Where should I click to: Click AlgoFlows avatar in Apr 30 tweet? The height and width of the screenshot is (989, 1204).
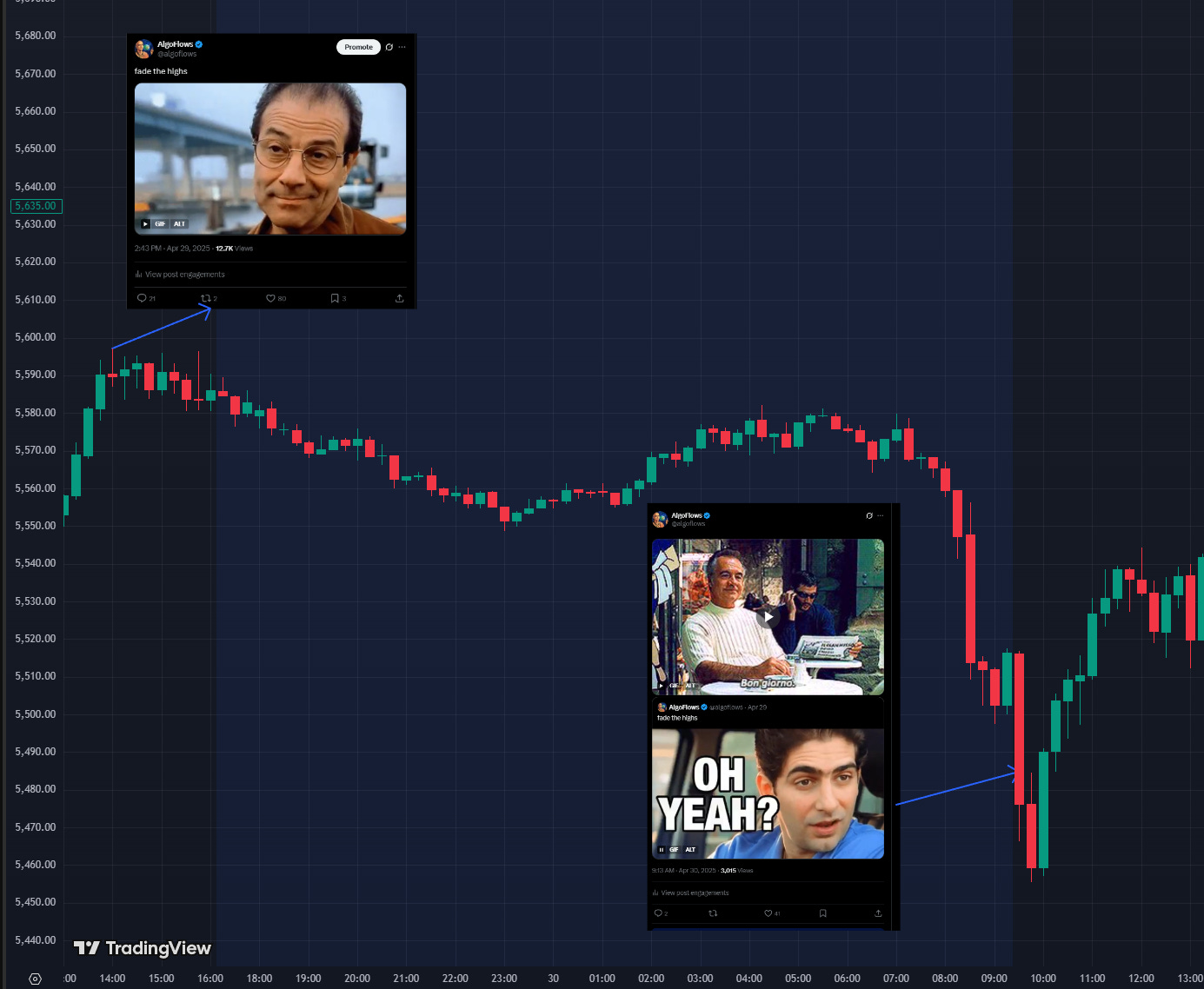660,520
